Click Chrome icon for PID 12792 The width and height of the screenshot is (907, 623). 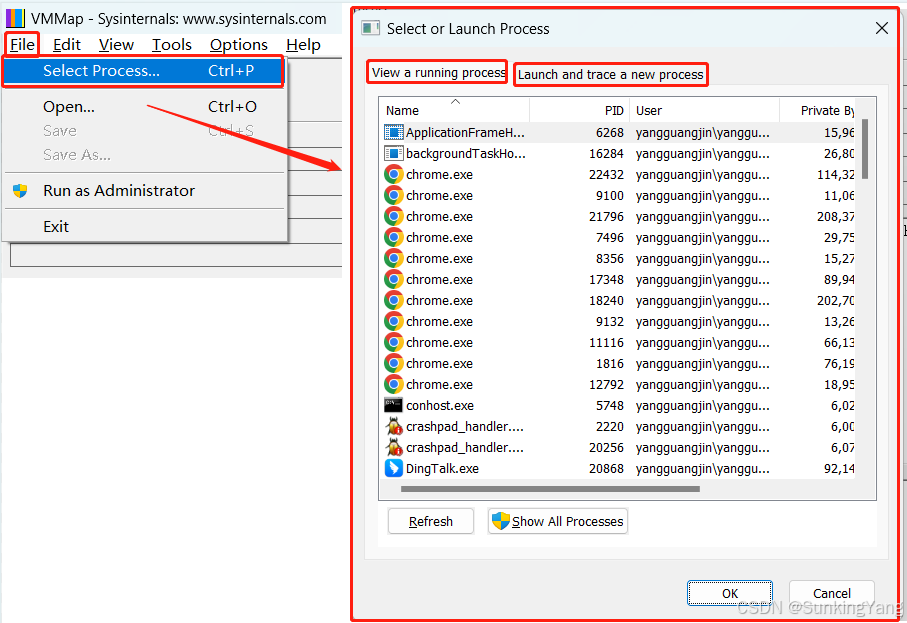[393, 385]
